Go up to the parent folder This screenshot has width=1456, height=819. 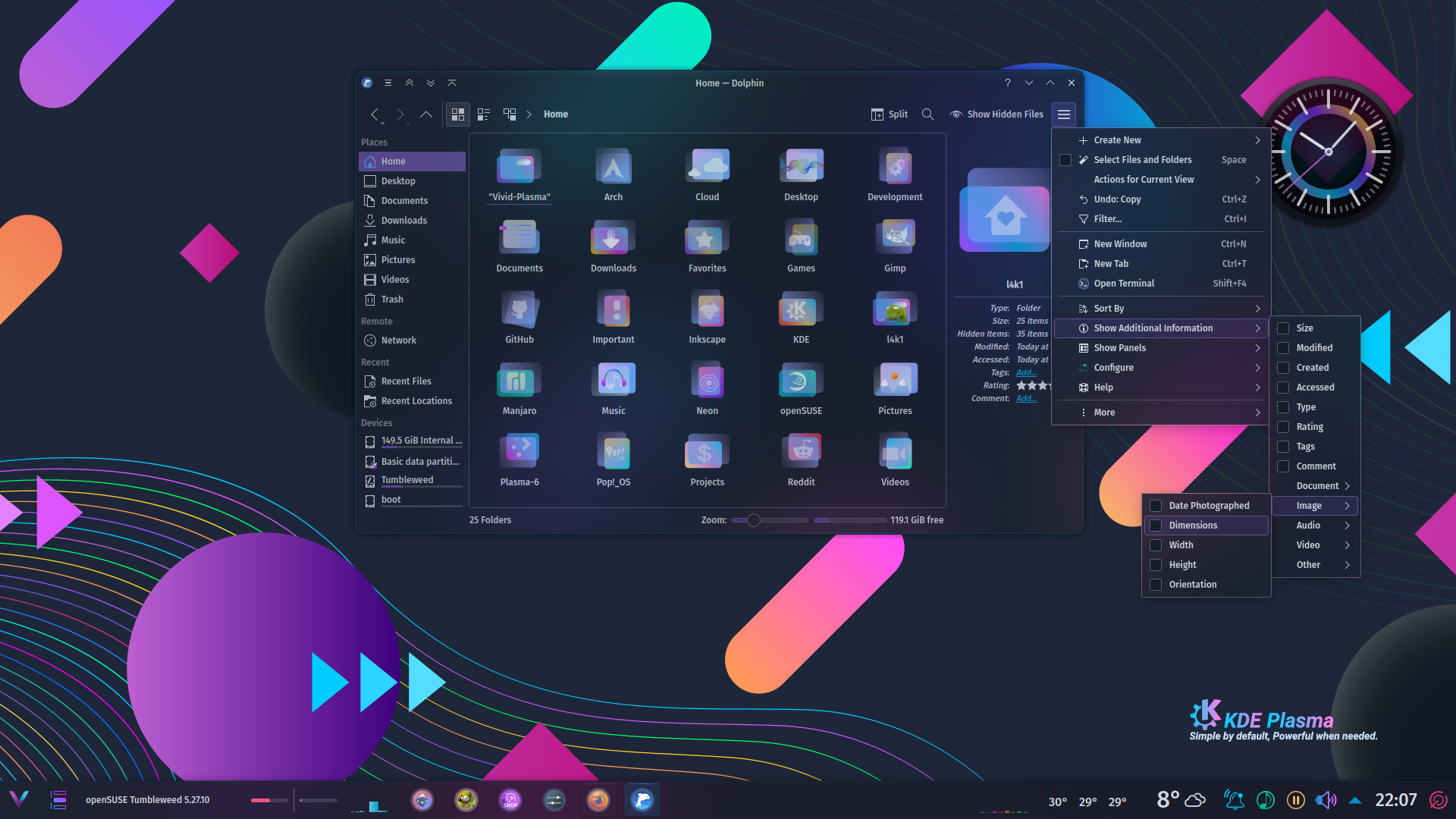pyautogui.click(x=426, y=115)
